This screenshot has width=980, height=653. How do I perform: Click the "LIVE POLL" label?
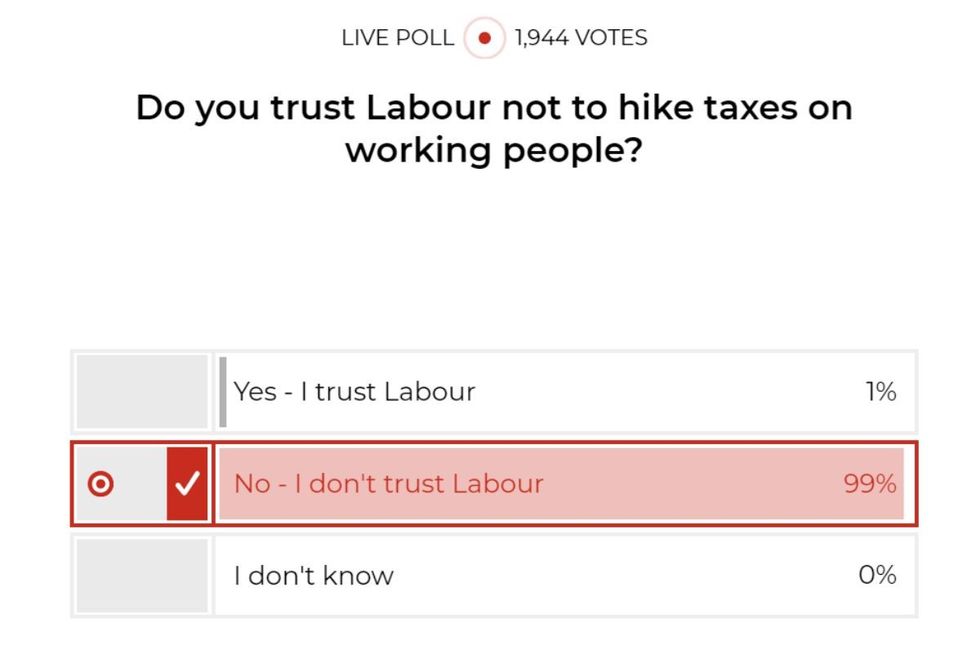[397, 38]
